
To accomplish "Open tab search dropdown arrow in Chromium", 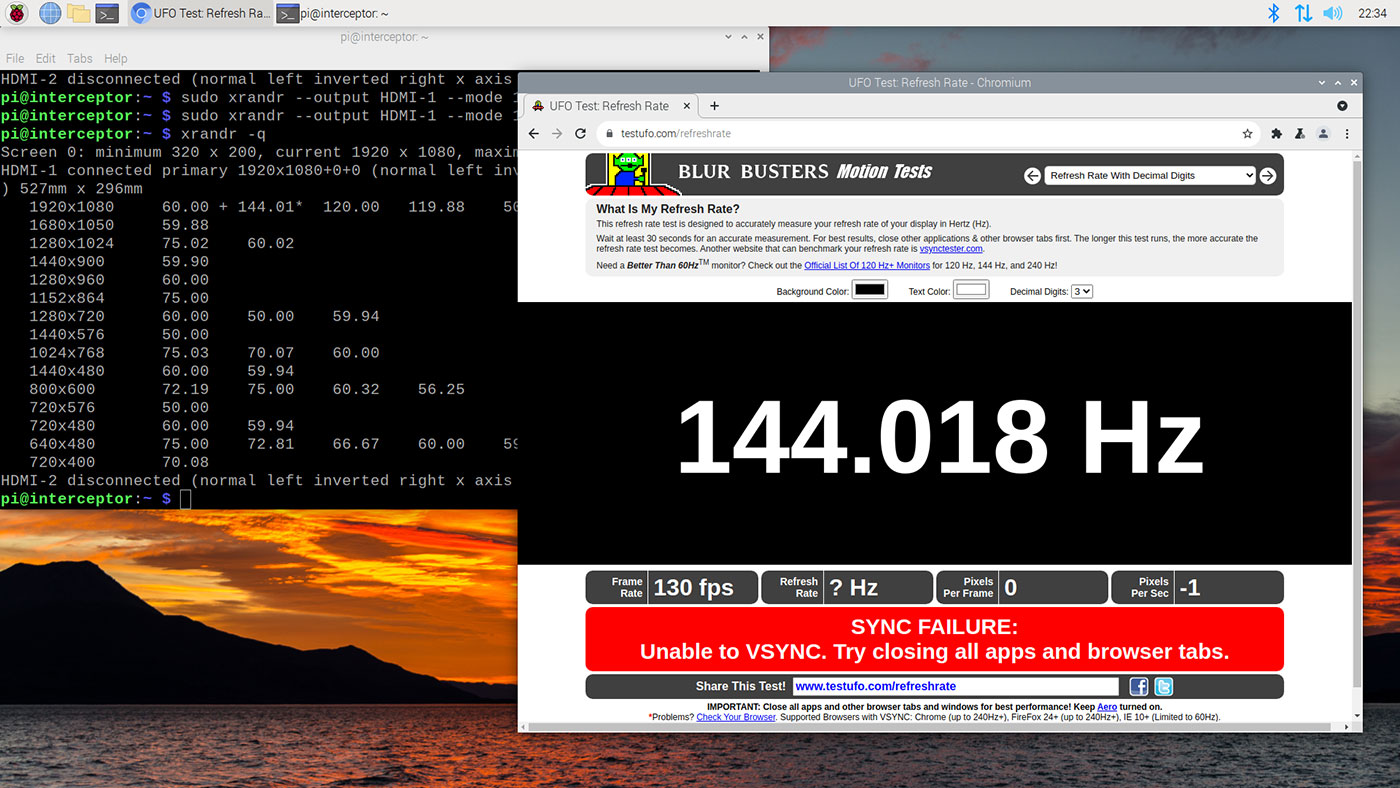I will click(1342, 106).
